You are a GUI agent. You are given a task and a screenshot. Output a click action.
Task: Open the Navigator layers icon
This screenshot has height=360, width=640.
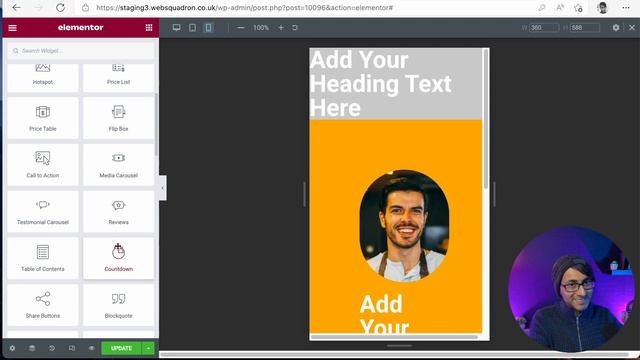tap(32, 348)
